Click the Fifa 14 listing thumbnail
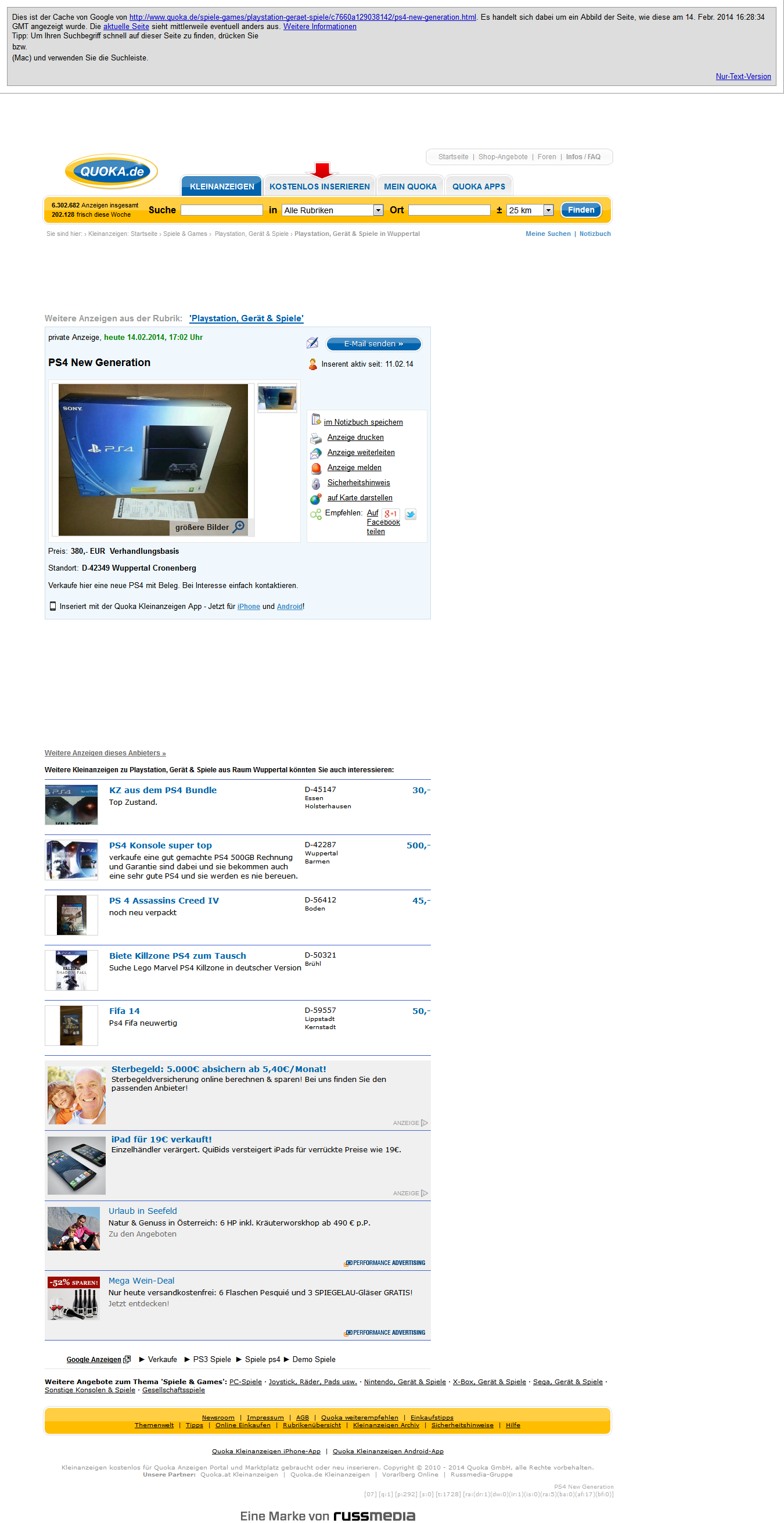 [x=71, y=1025]
